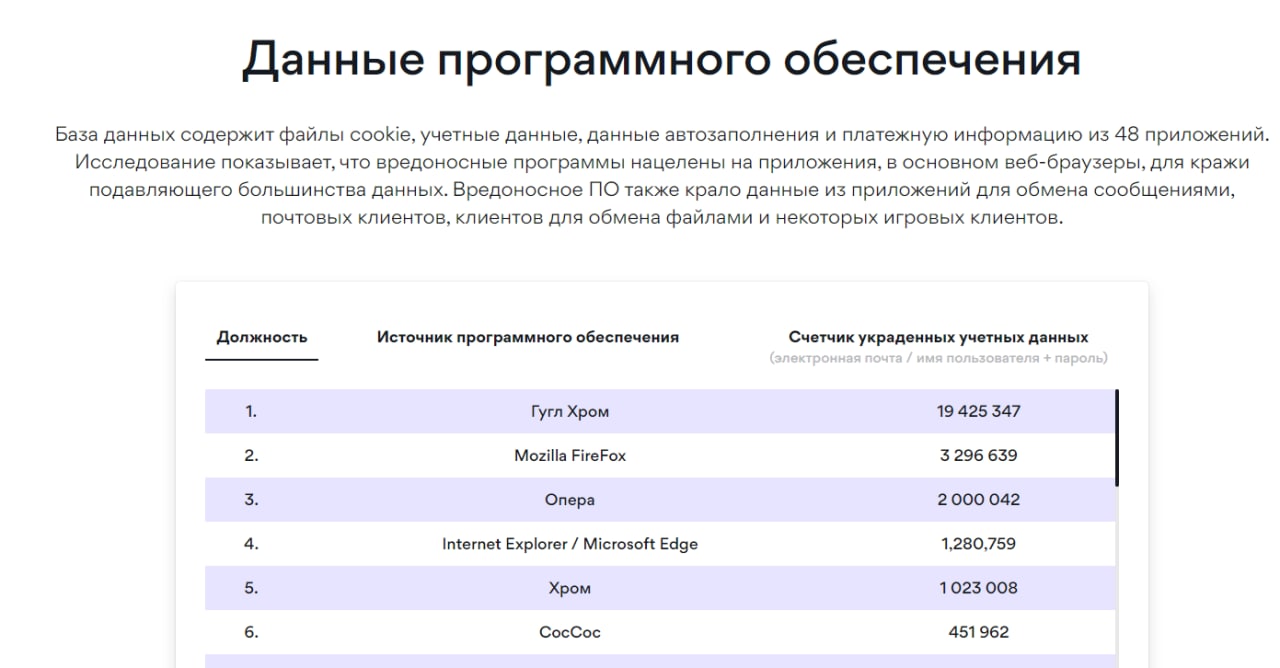Screen dimensions: 1280x668
Task: Click the subtitle электронная почта / имя пользователя
Action: [938, 358]
